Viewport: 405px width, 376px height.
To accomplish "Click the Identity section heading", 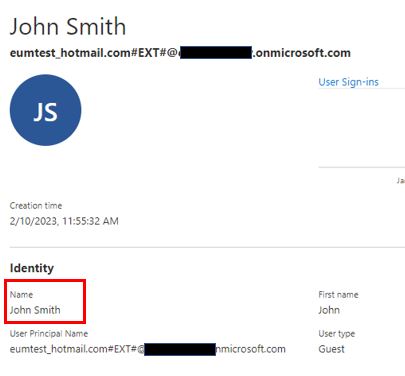I will (x=32, y=268).
